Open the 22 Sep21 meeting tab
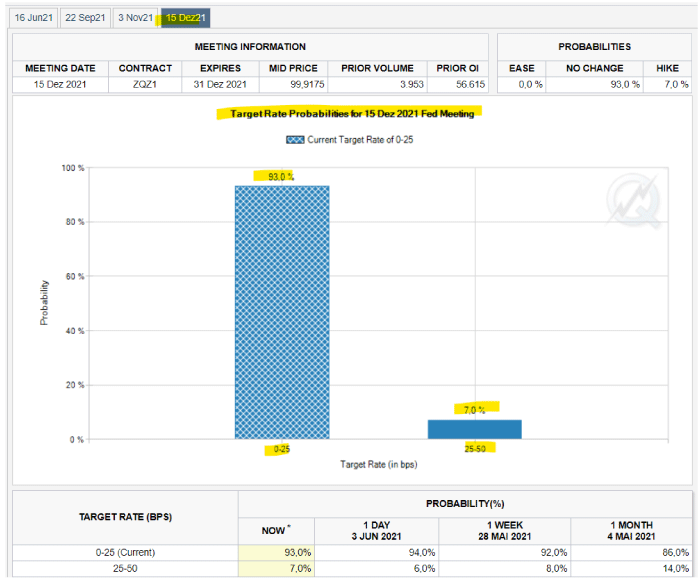The height and width of the screenshot is (581, 698). pos(84,18)
